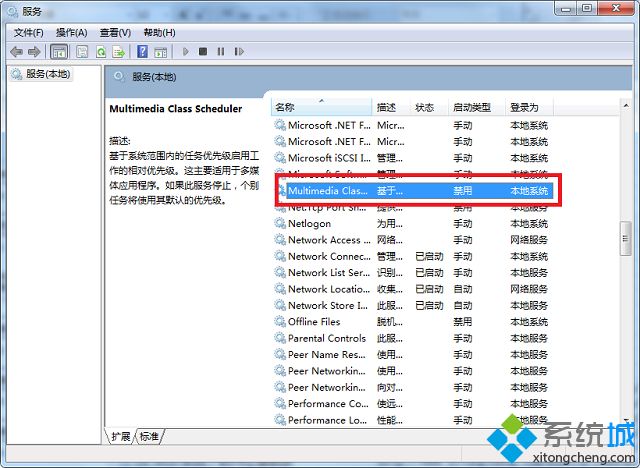The height and width of the screenshot is (468, 640).
Task: Sort by the 描述 column header
Action: tap(391, 107)
